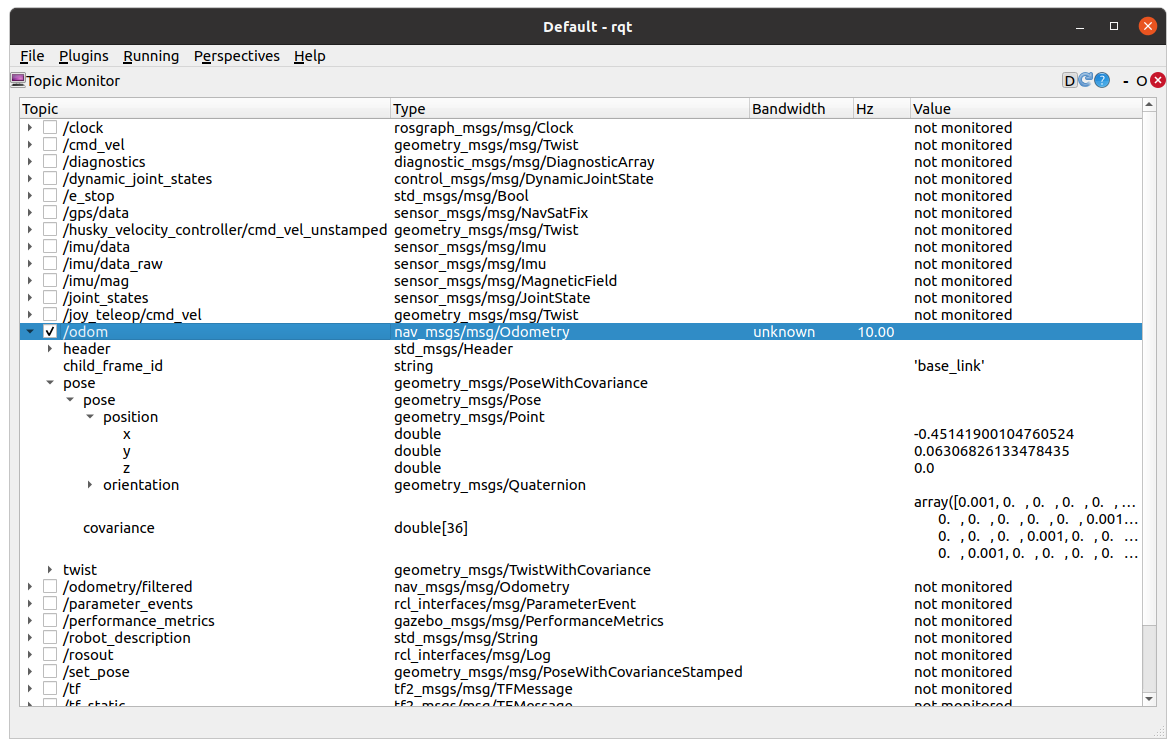
Task: Tick the /rosout checkbox
Action: click(50, 655)
